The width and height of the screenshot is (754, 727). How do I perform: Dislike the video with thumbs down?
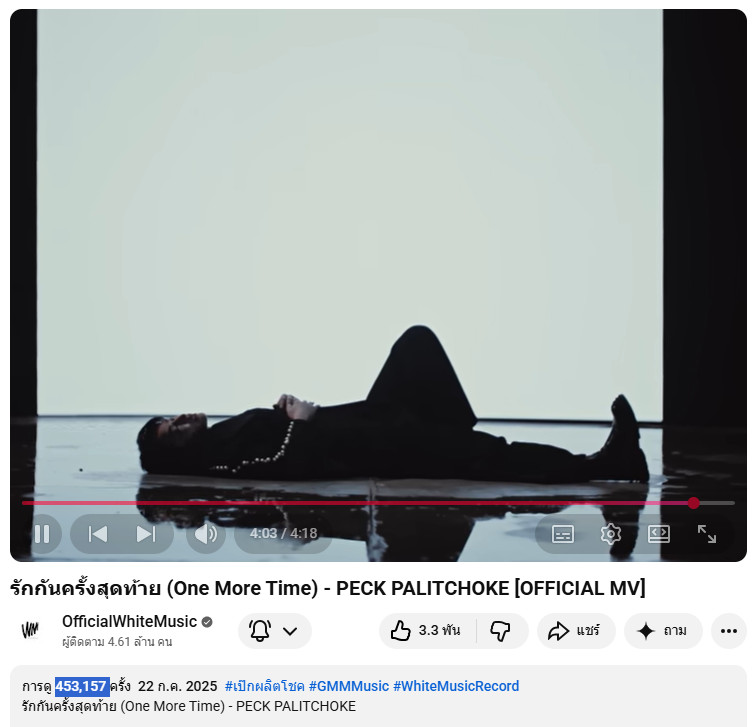[502, 631]
